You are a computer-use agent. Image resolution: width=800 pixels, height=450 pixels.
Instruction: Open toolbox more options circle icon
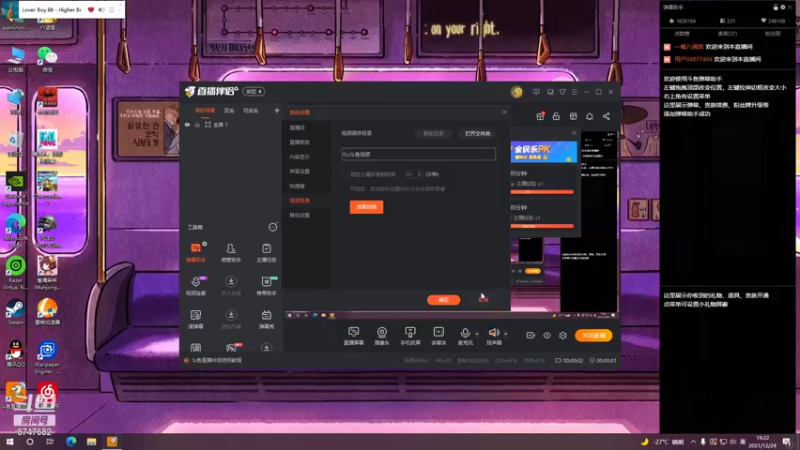[273, 227]
